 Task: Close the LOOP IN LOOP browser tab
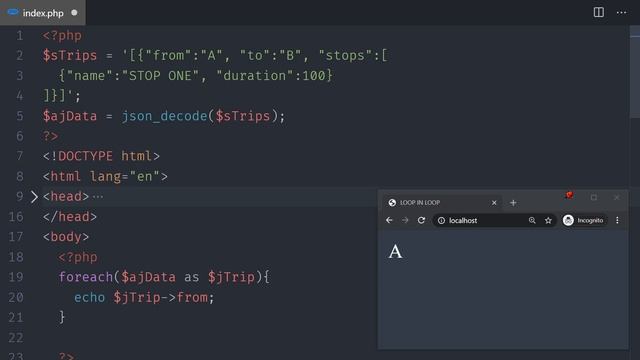click(x=494, y=202)
